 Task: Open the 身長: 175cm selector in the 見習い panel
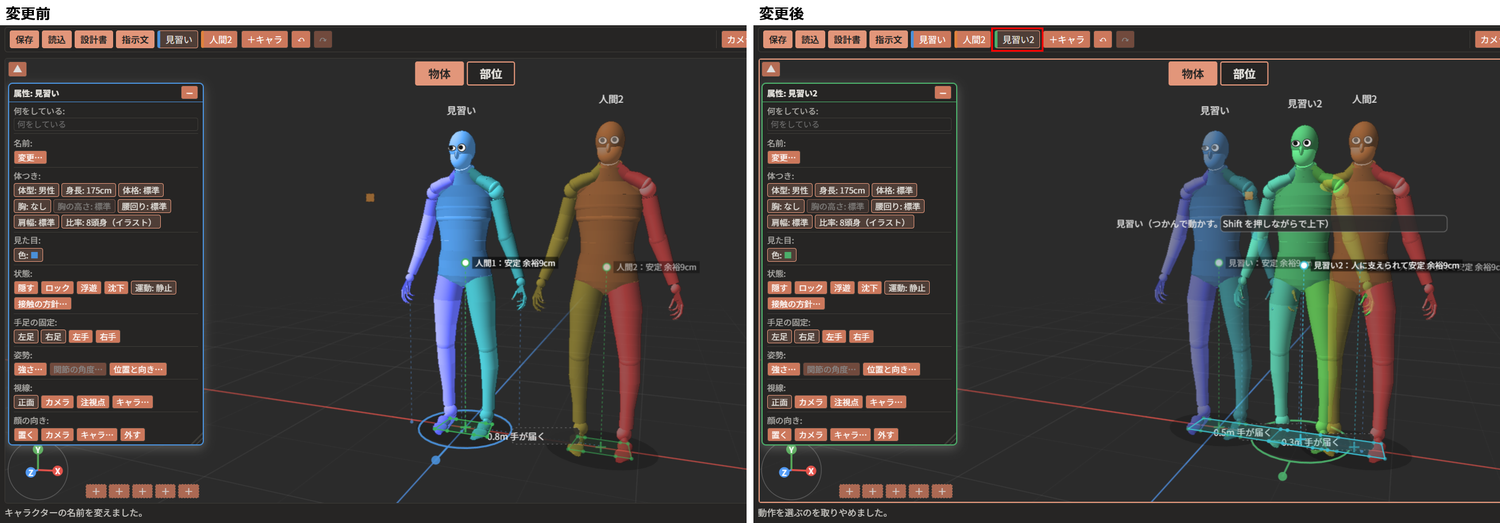click(88, 190)
